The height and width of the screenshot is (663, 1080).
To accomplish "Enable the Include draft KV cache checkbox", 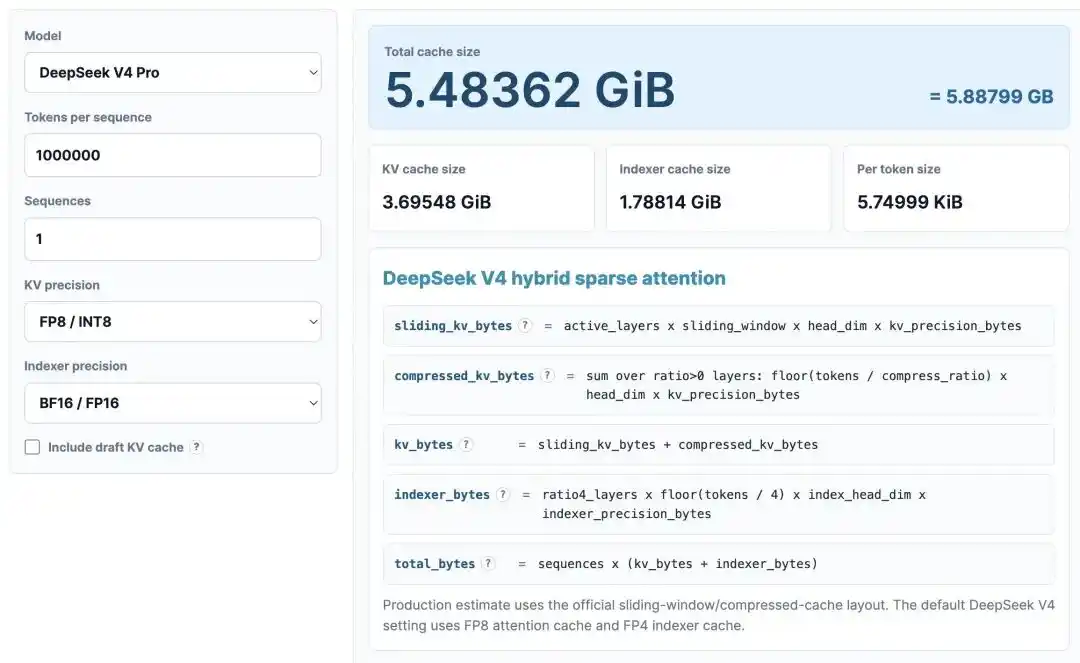I will point(32,447).
